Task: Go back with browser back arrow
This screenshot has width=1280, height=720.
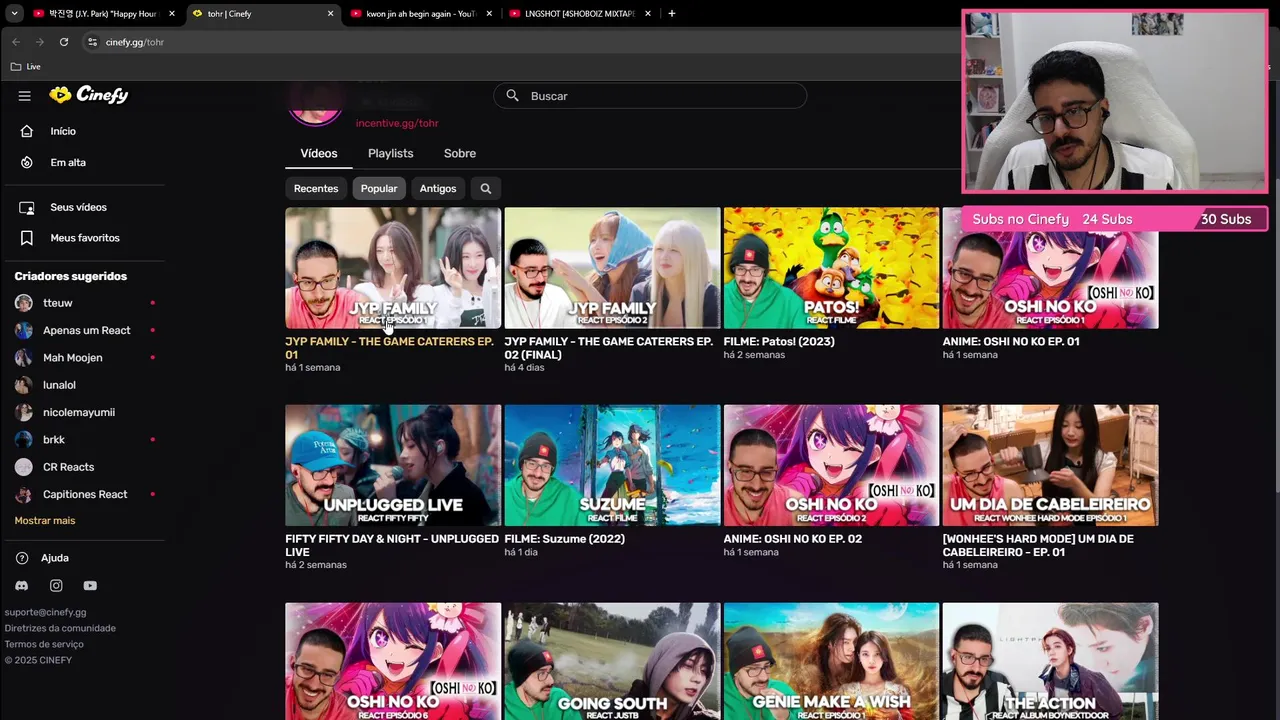Action: (16, 42)
